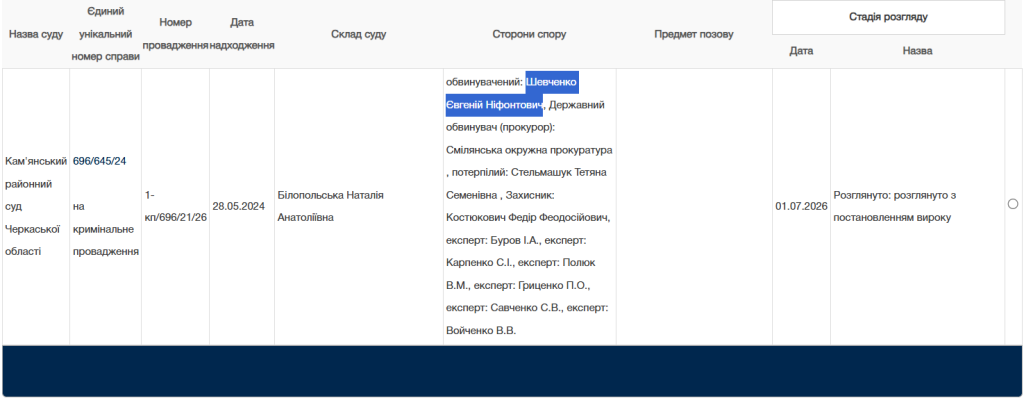Click the dark blue footer bar
The width and height of the screenshot is (1024, 398).
pyautogui.click(x=512, y=371)
